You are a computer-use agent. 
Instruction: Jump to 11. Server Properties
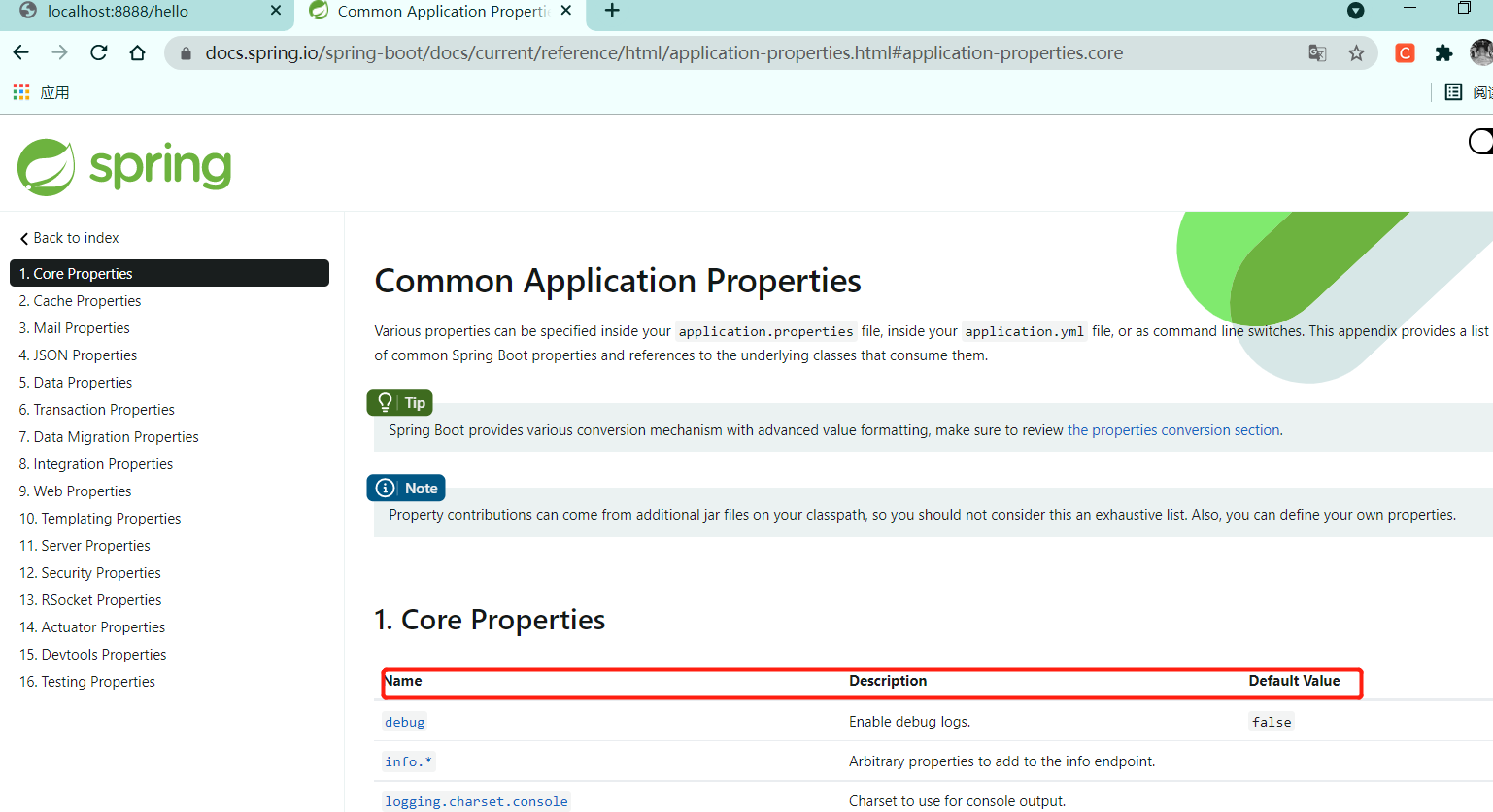[x=85, y=546]
